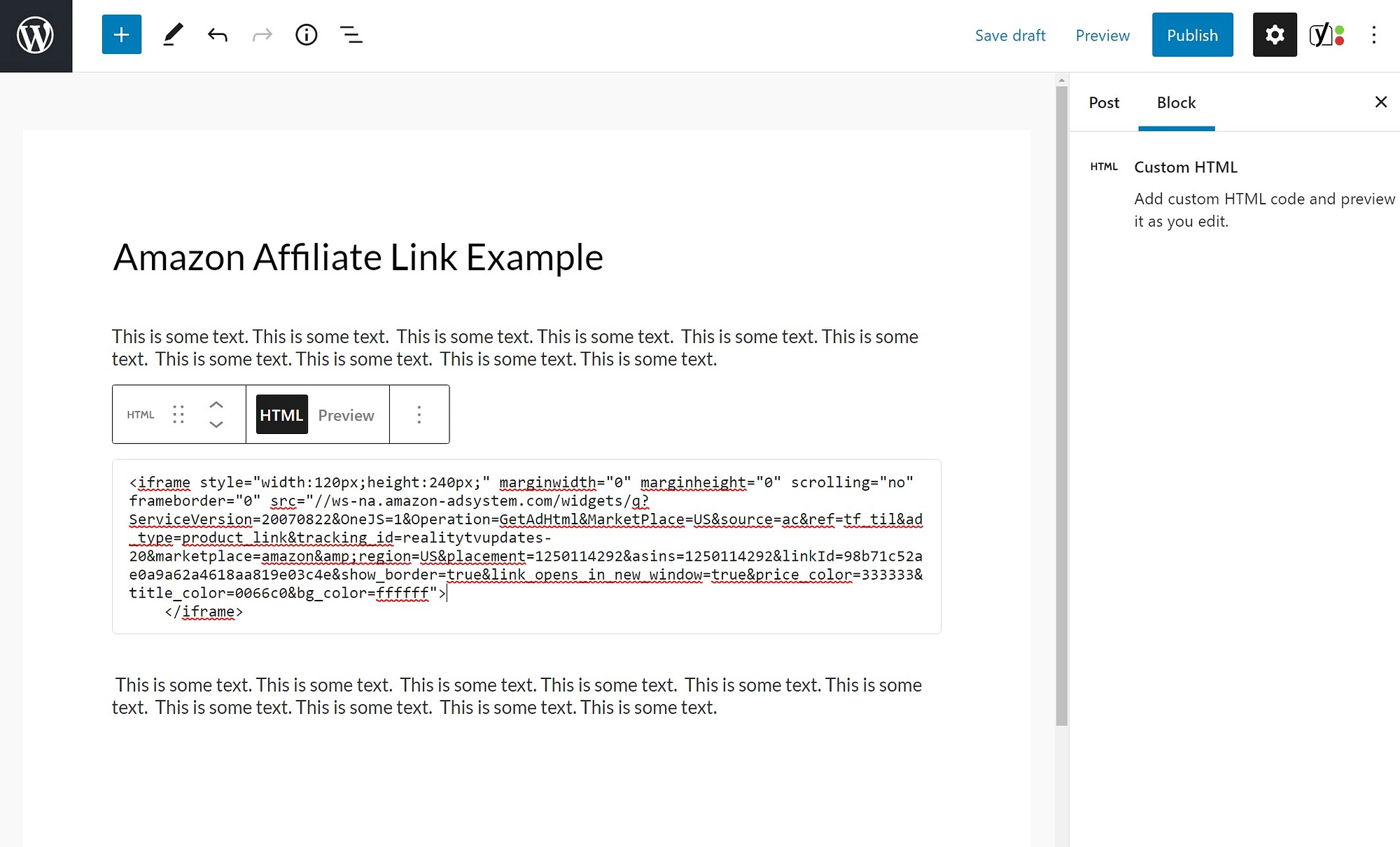Click the block options three-dot menu

pyautogui.click(x=419, y=414)
